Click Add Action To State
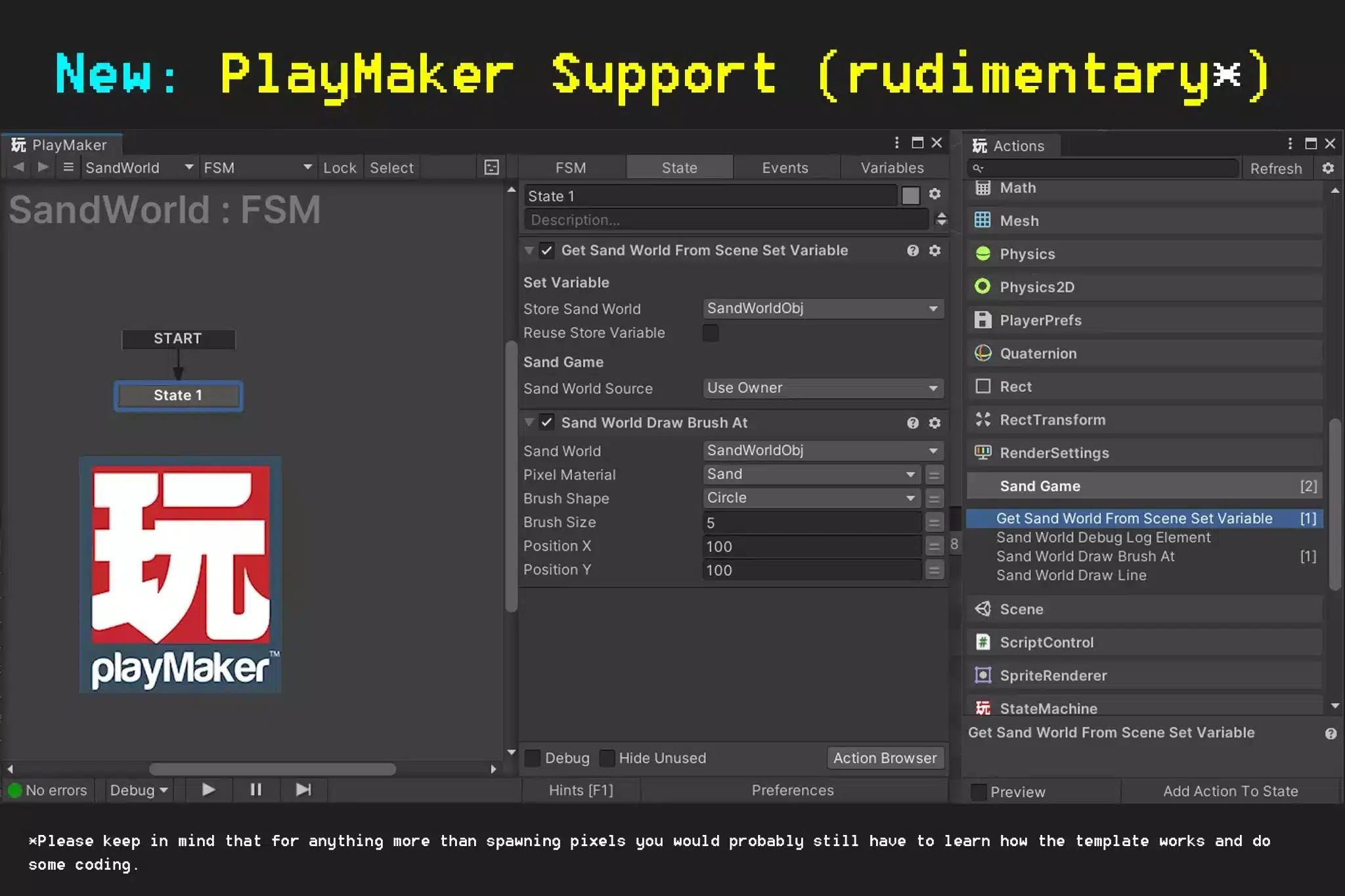Image resolution: width=1345 pixels, height=896 pixels. (1230, 792)
